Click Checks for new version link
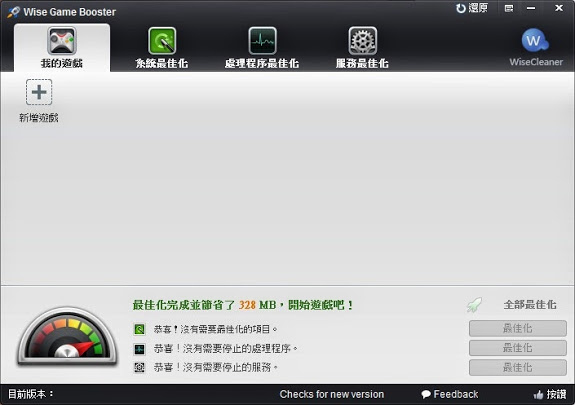The image size is (575, 405). point(332,394)
